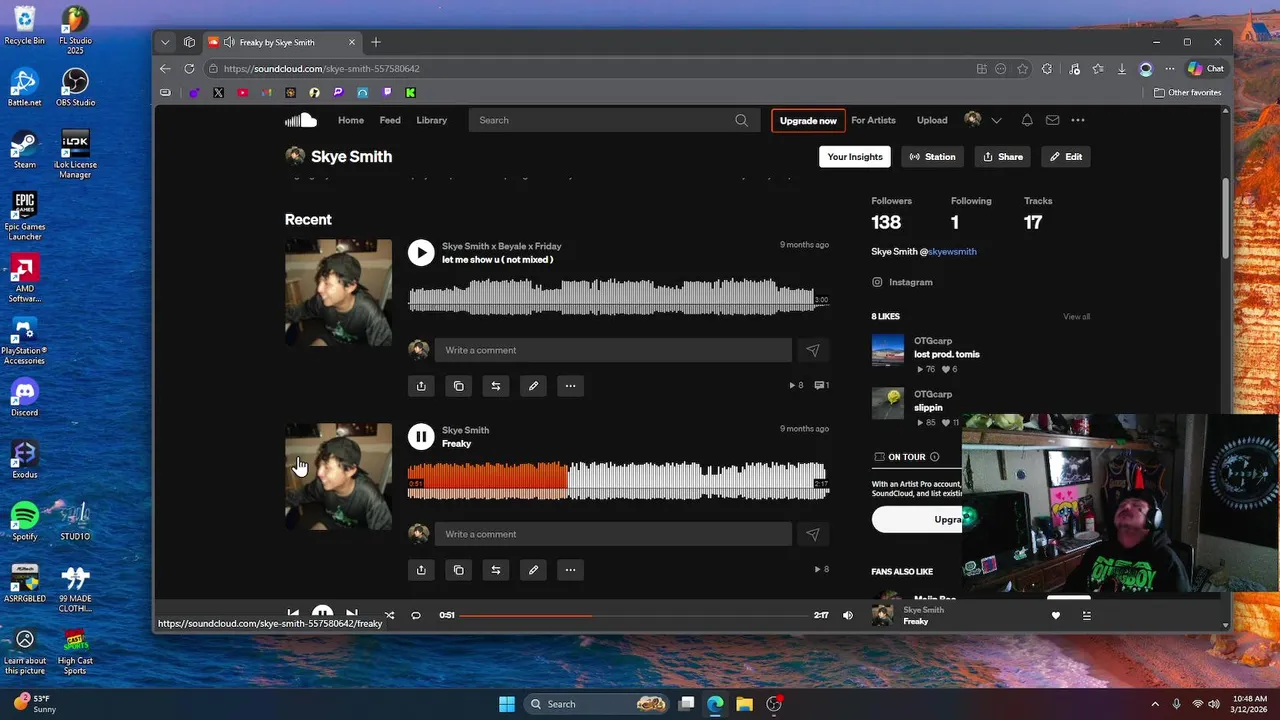Open Your Insights

[x=855, y=157]
